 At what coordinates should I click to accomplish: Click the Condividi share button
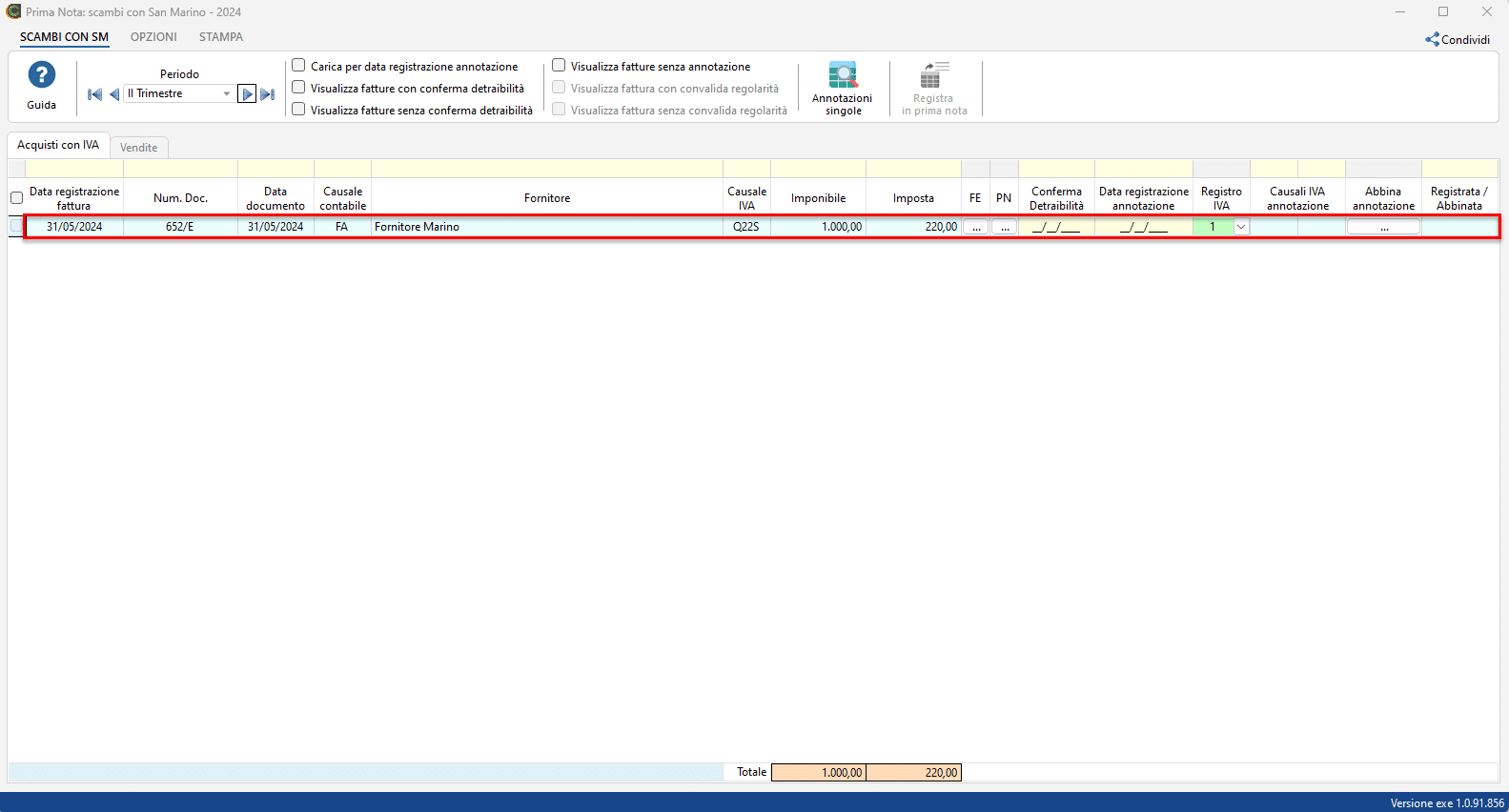[1458, 39]
